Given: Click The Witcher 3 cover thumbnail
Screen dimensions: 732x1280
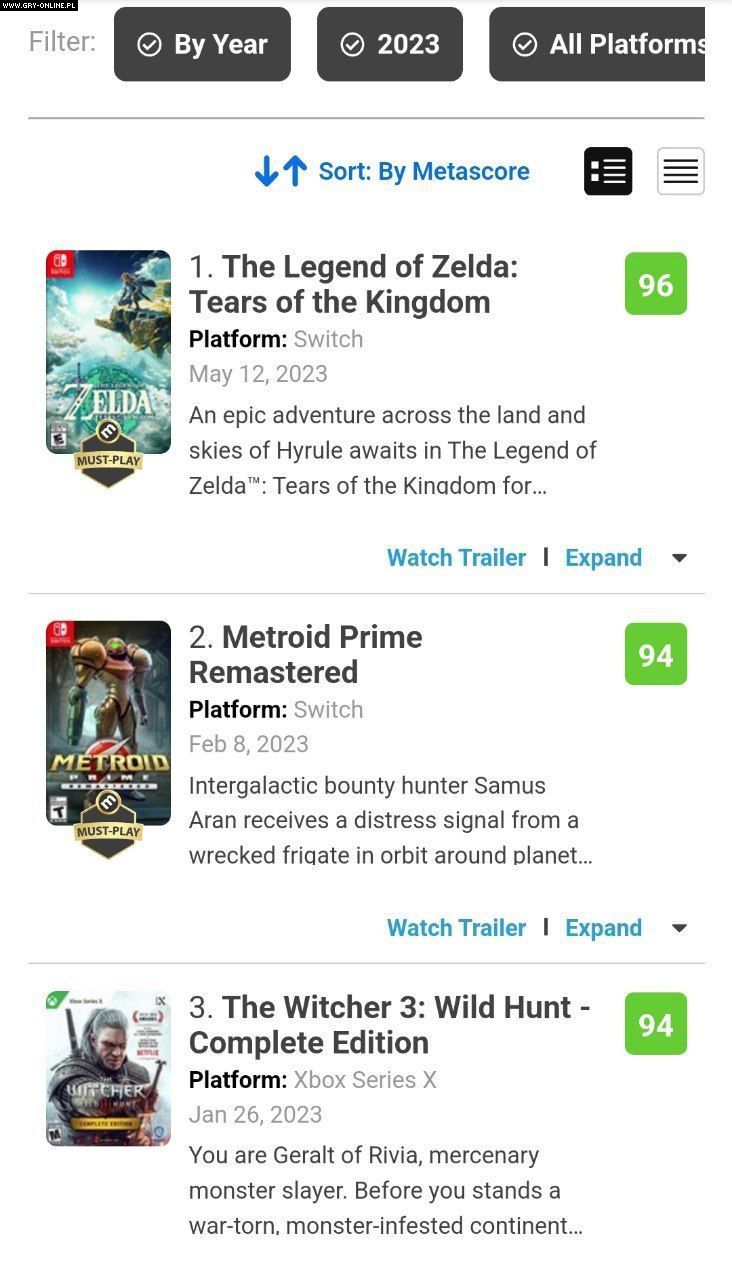Looking at the screenshot, I should tap(108, 1068).
